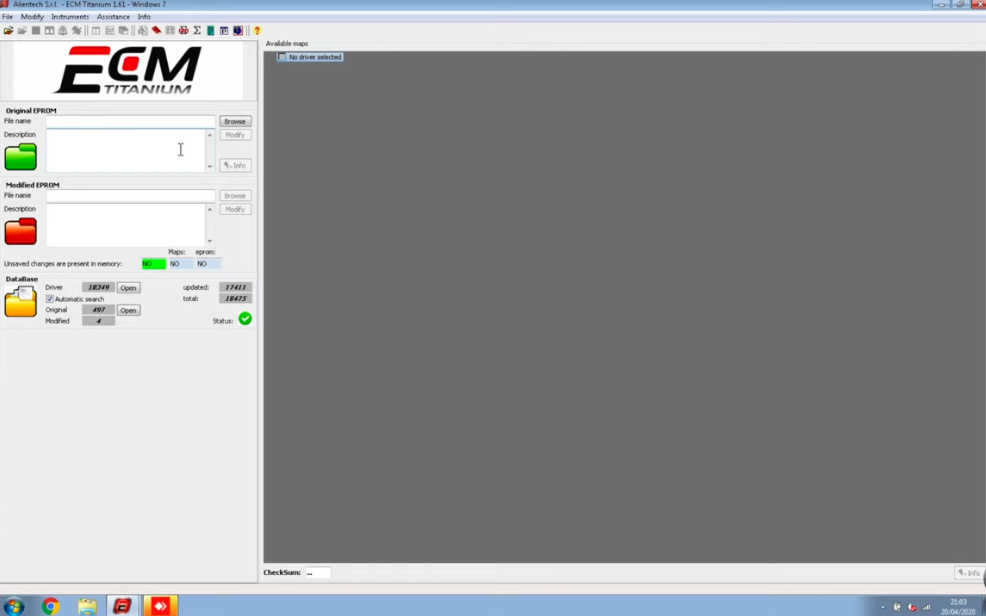Screen dimensions: 986x616
Task: Click the Maps NO indicator
Action: (180, 264)
